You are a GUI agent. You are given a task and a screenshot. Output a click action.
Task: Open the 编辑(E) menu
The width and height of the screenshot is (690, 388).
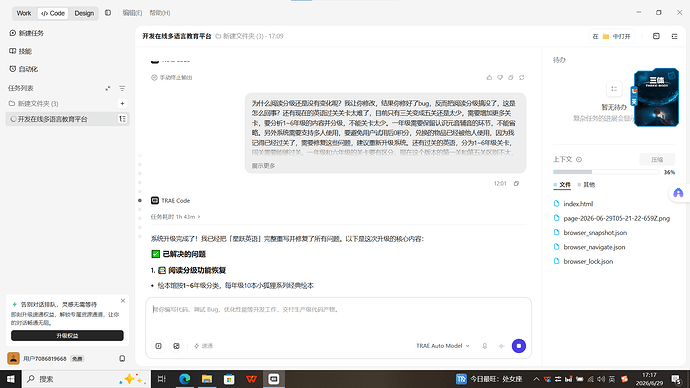(x=132, y=13)
